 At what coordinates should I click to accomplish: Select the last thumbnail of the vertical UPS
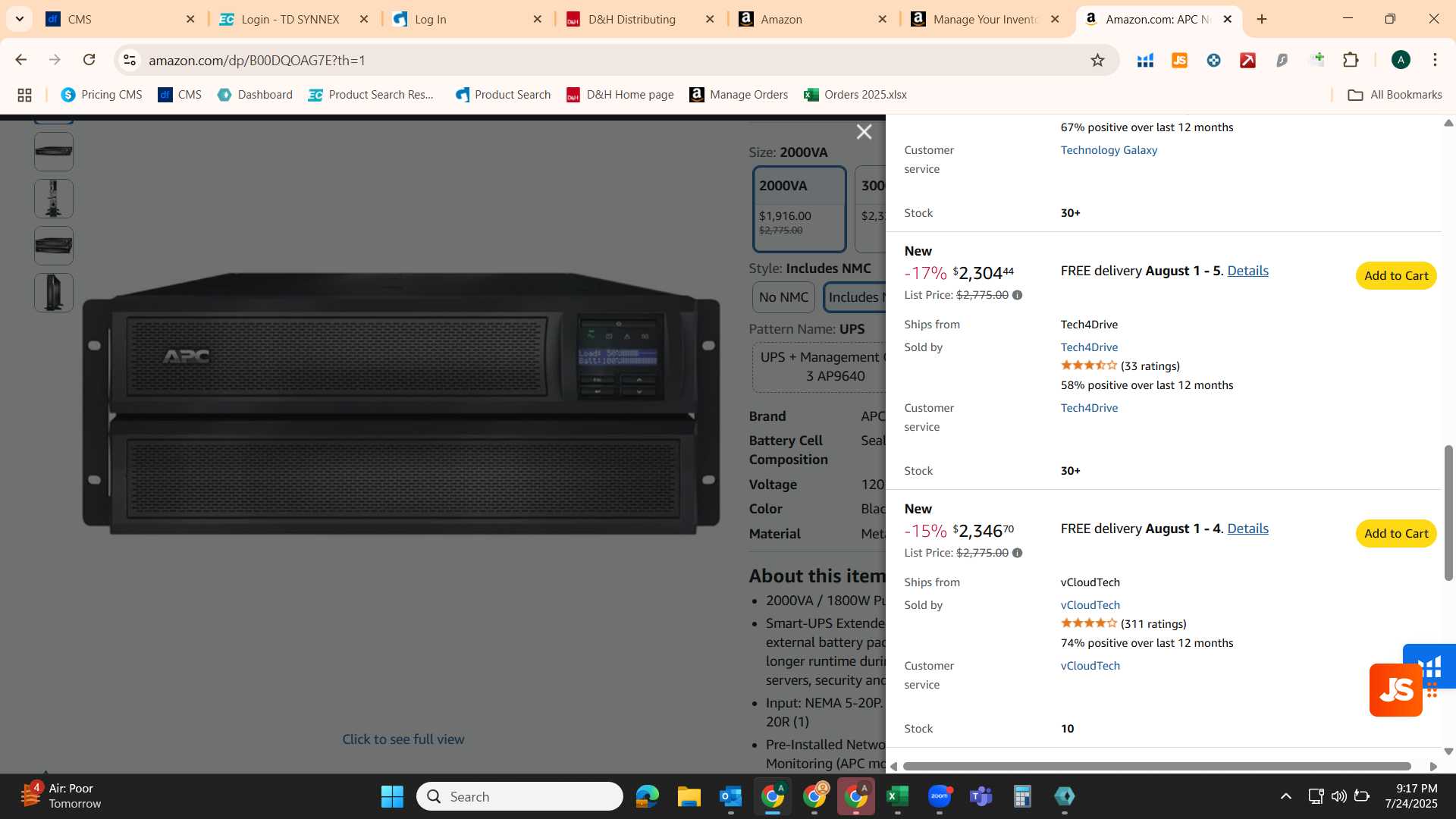pyautogui.click(x=54, y=293)
